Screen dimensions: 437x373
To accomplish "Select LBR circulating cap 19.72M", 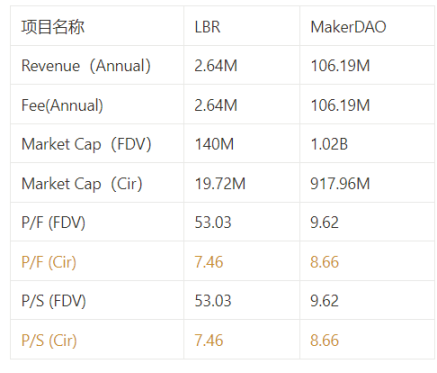I will 220,184.
